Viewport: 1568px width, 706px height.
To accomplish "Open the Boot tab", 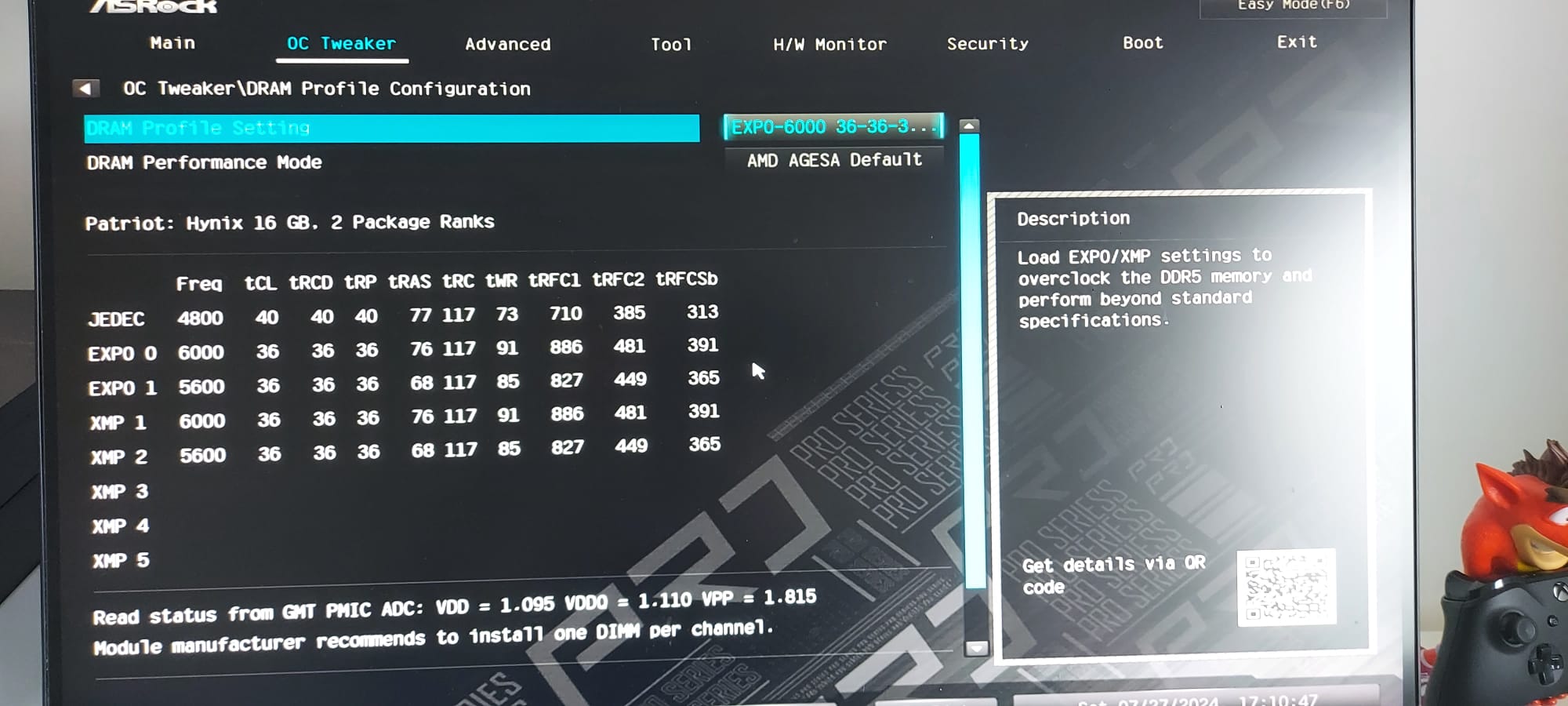I will click(x=1143, y=43).
